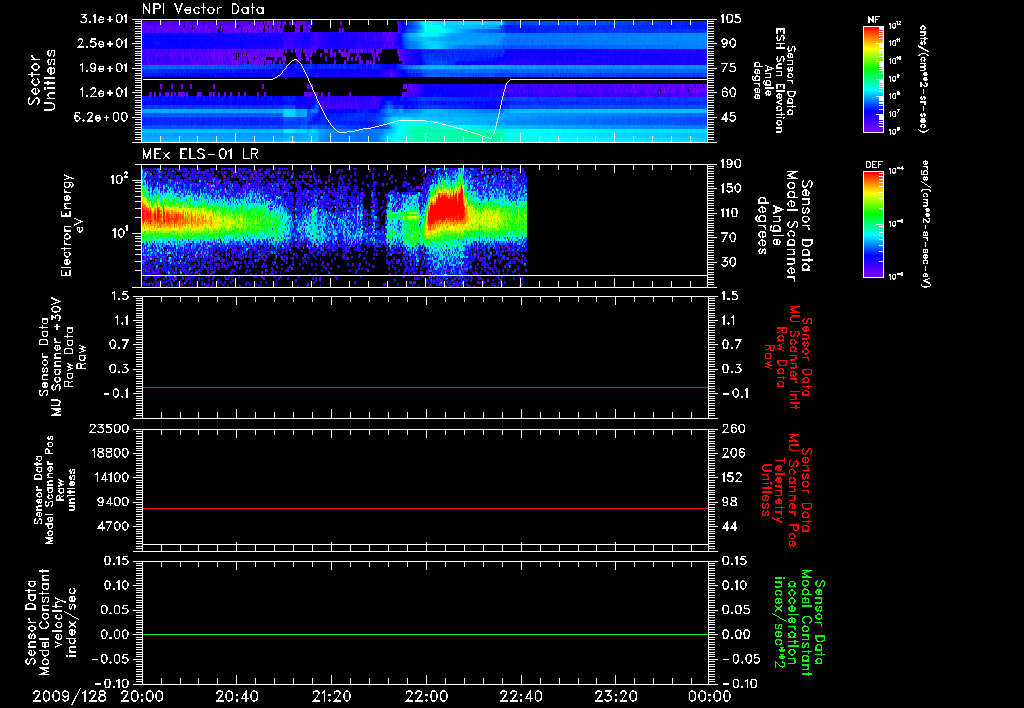The image size is (1024, 708).
Task: Select the 20:00 time axis label
Action: tap(142, 696)
